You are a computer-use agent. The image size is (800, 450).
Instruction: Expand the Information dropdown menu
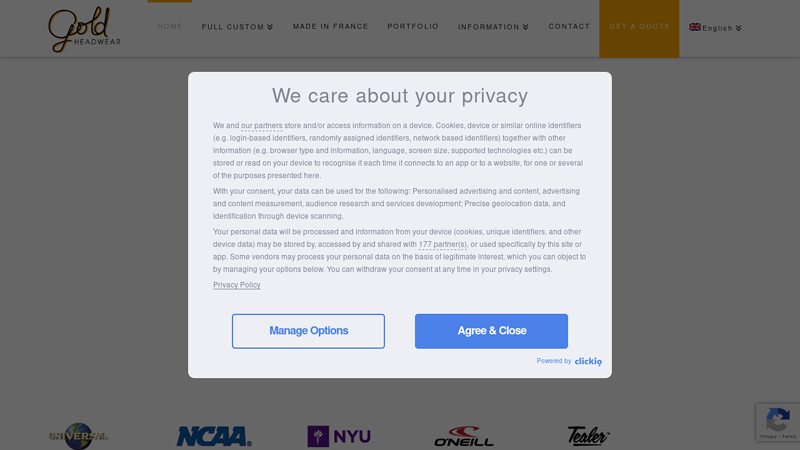[x=493, y=27]
